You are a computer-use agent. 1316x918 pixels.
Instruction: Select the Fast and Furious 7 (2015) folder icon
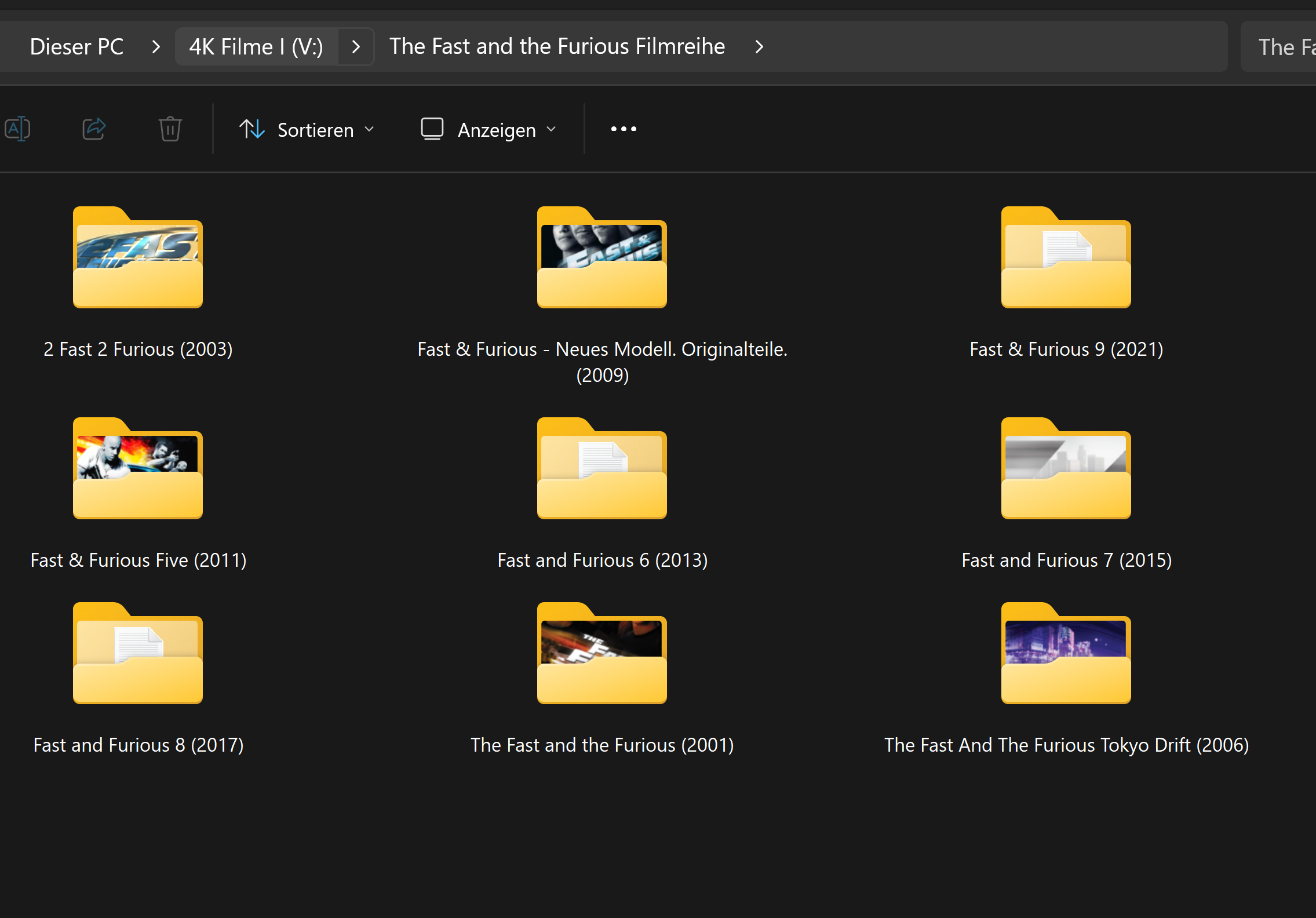tap(1066, 468)
